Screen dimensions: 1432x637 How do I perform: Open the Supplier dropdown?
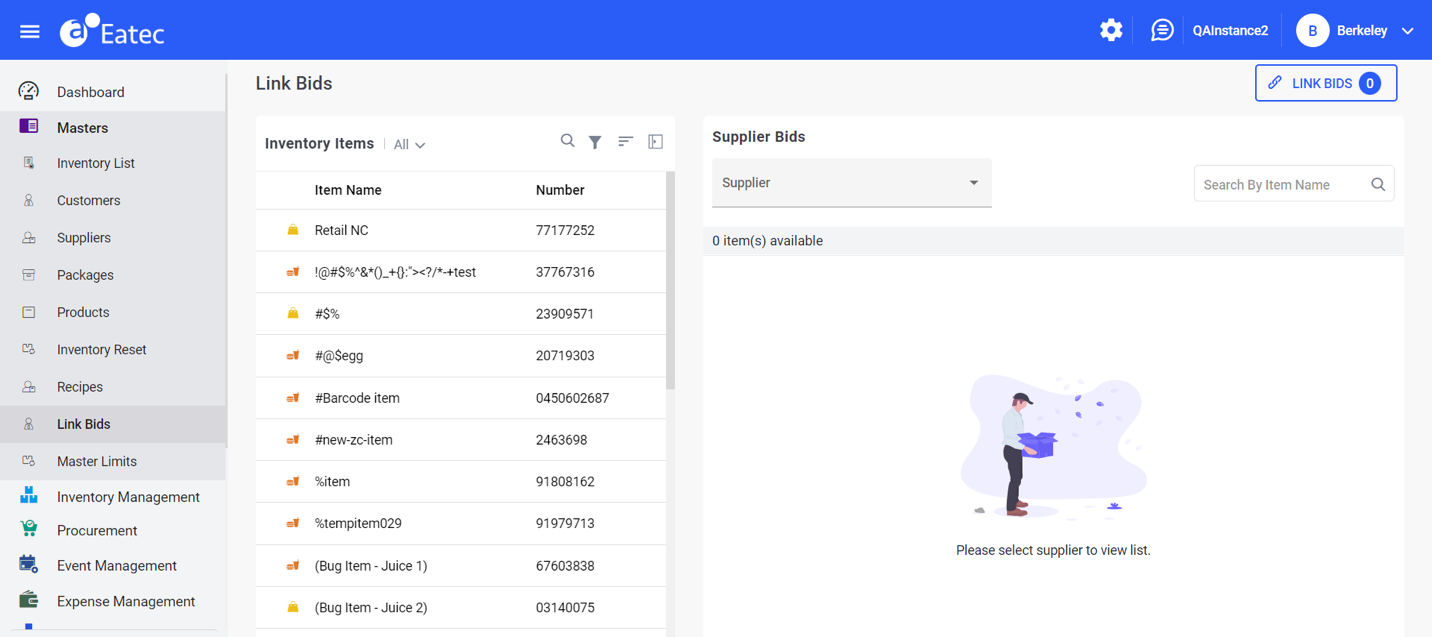click(x=851, y=182)
